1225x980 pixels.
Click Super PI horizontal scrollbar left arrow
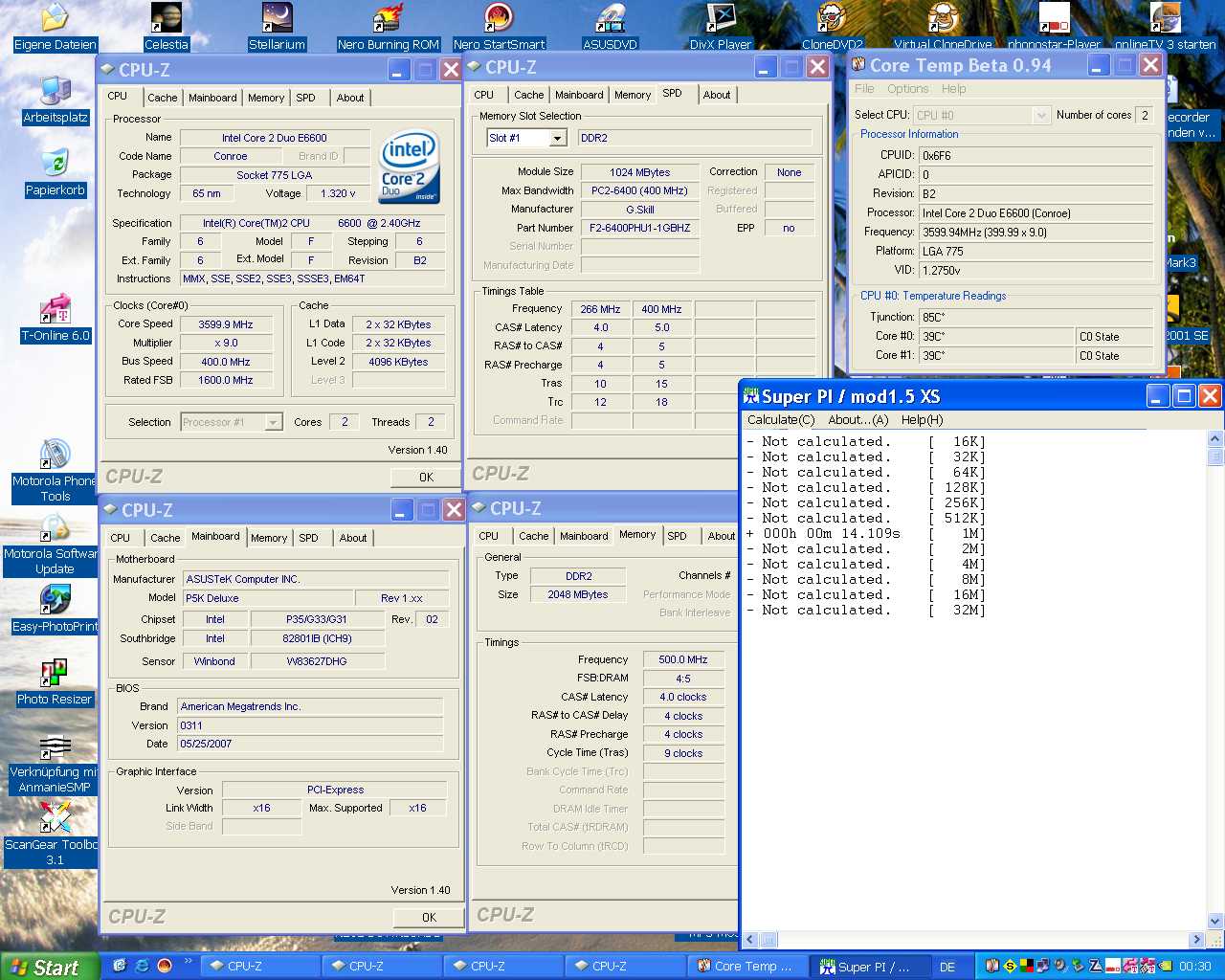[x=750, y=940]
